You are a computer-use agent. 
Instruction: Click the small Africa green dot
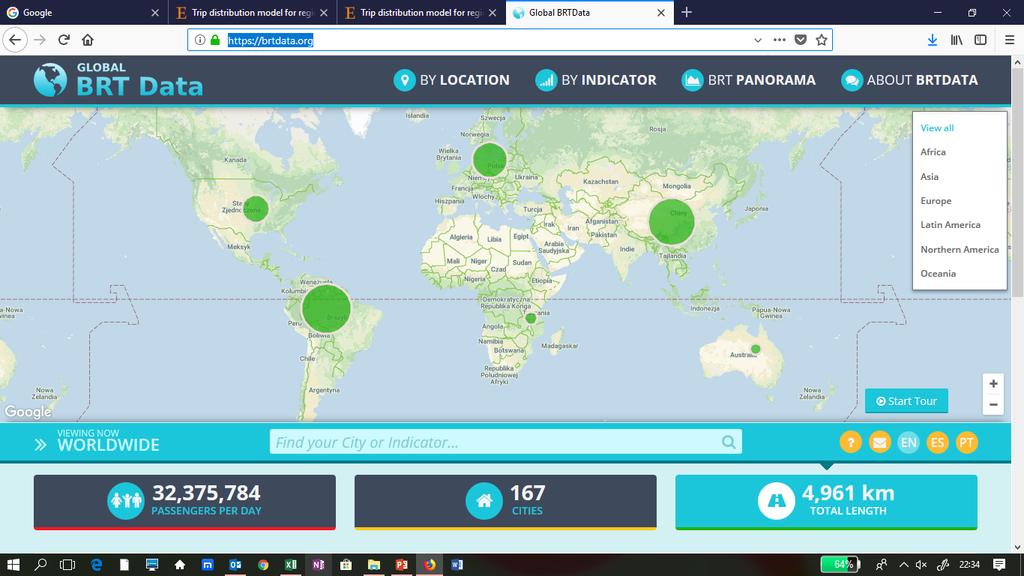click(531, 318)
